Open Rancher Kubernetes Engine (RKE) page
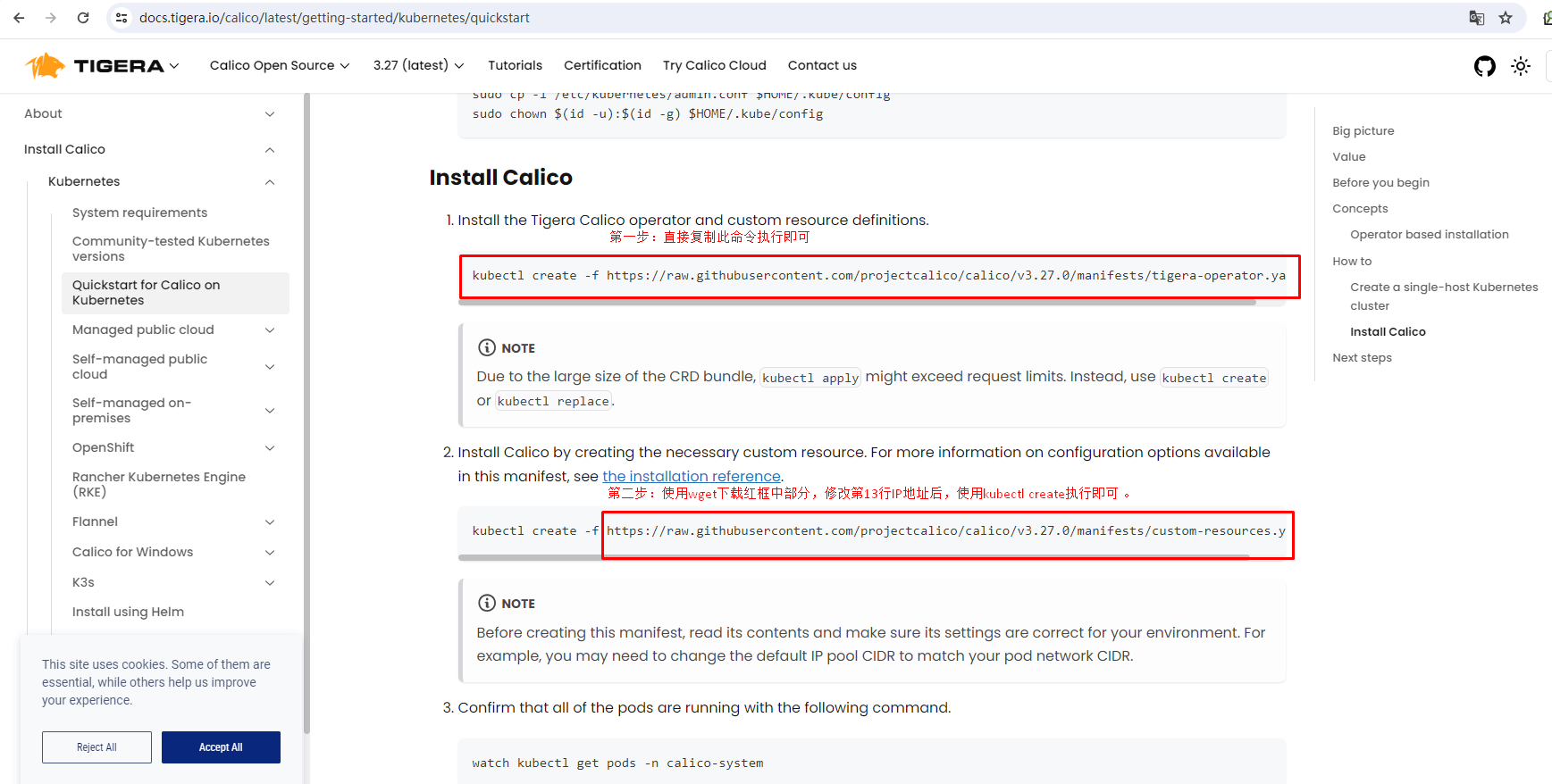The width and height of the screenshot is (1552, 784). (x=159, y=484)
